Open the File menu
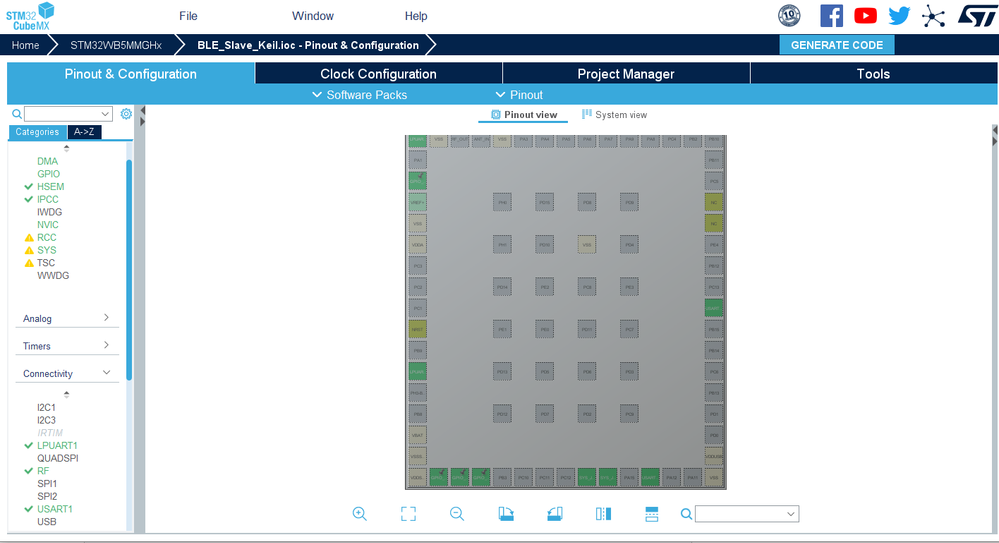This screenshot has height=543, width=999. (x=188, y=16)
